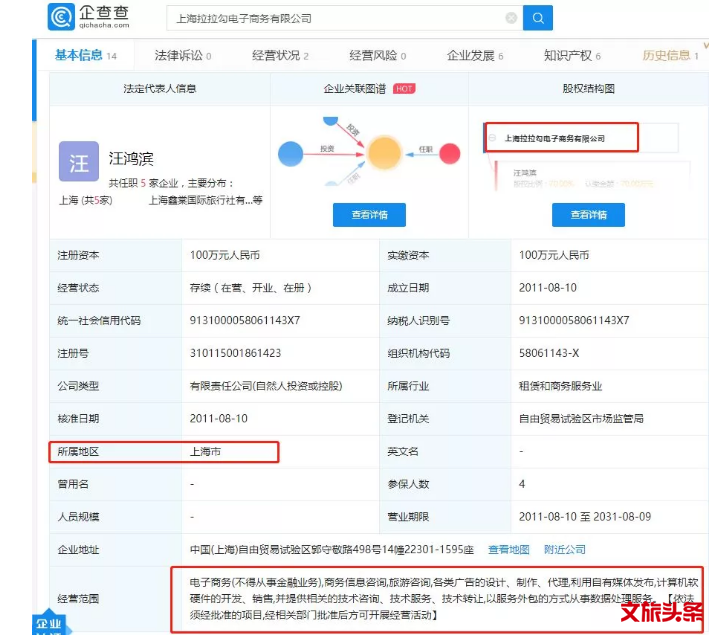Click the blue magnifier search button

[537, 18]
